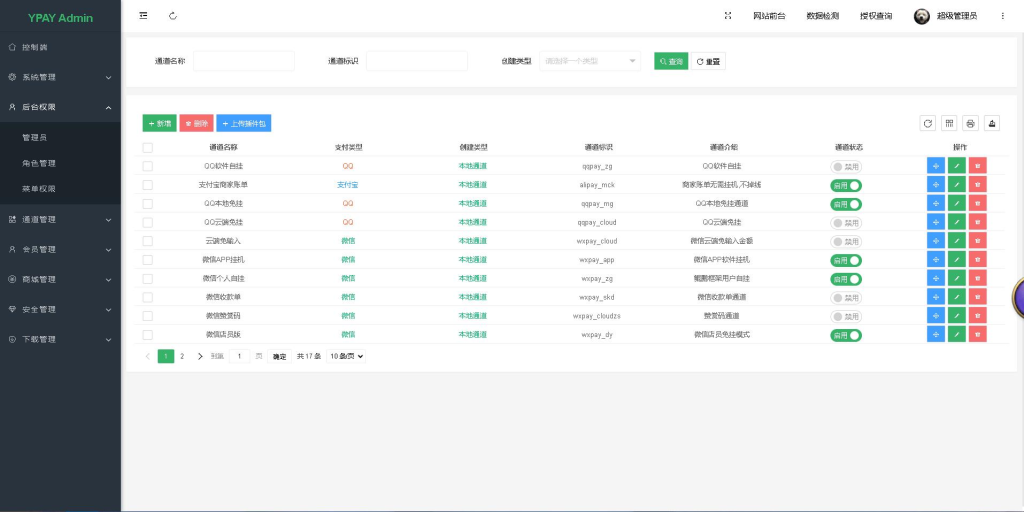Screen dimensions: 1024x512
Task: Edit the alipay_mck channel with green pencil
Action: [x=957, y=185]
